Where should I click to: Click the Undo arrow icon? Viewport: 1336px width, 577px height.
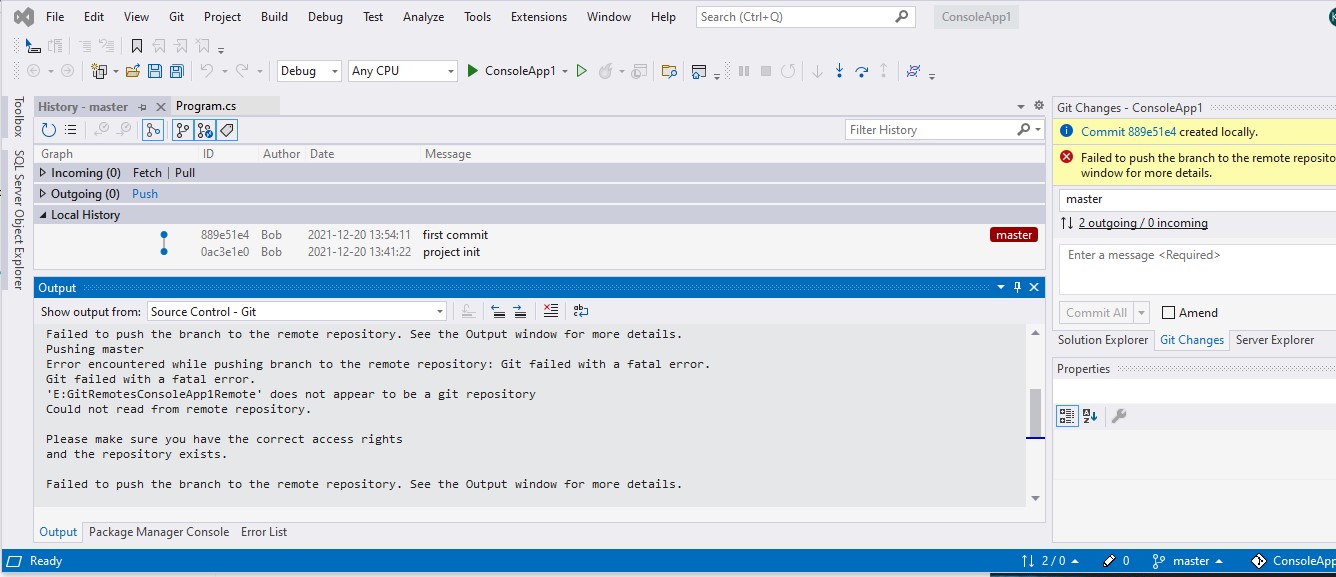coord(207,71)
